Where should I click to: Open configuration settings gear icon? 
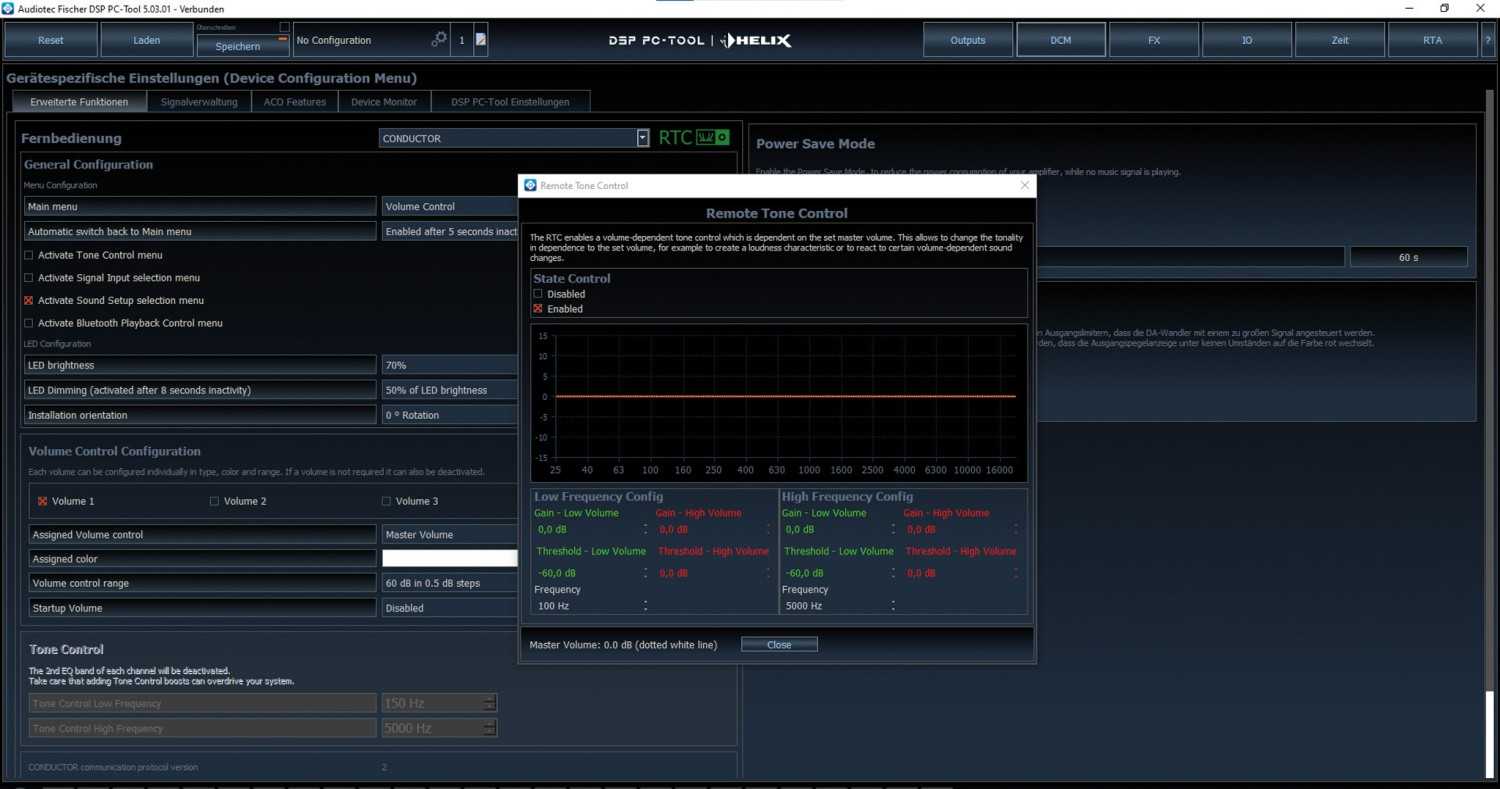(x=439, y=40)
